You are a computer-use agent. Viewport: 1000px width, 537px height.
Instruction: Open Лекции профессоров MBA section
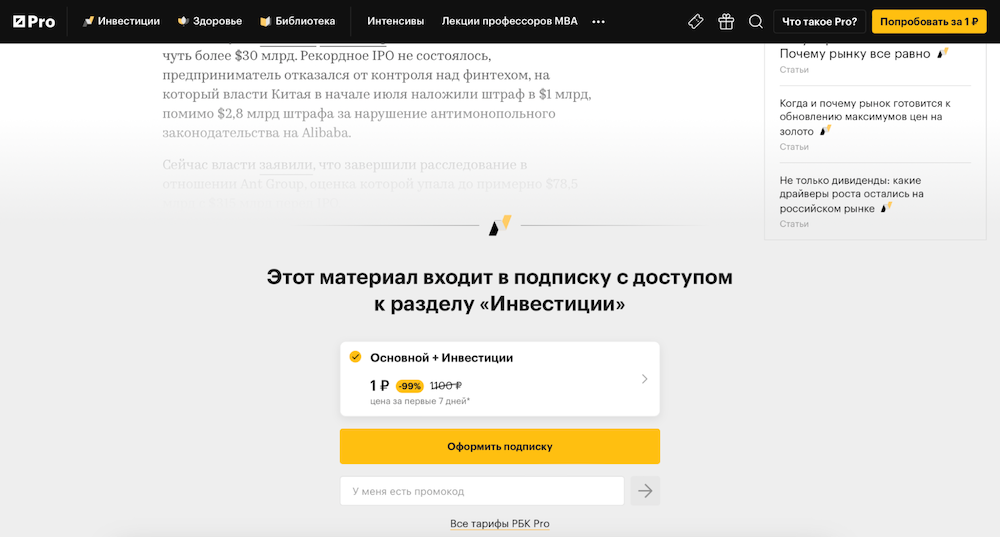point(510,21)
